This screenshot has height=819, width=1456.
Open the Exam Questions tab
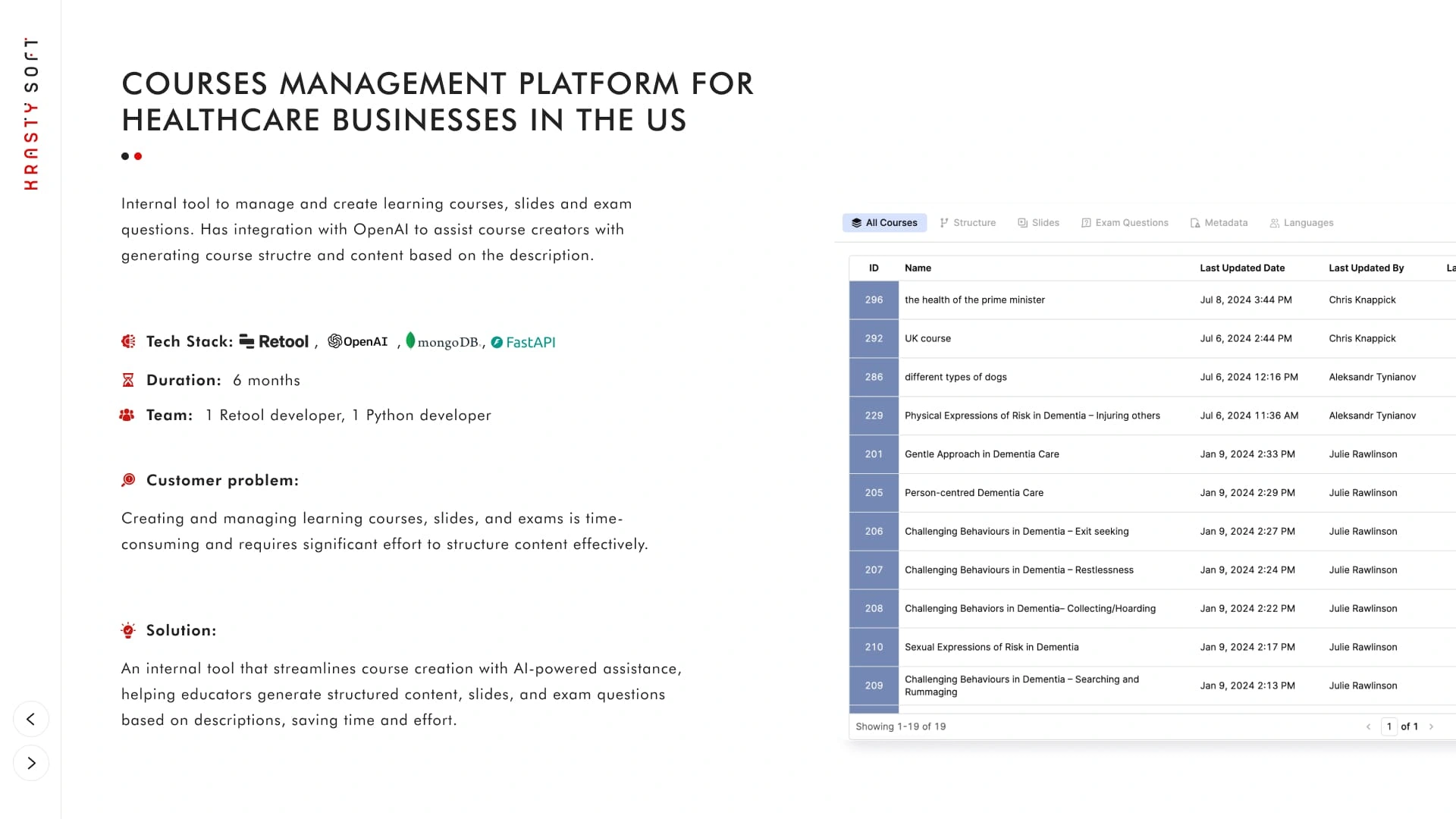[1125, 222]
